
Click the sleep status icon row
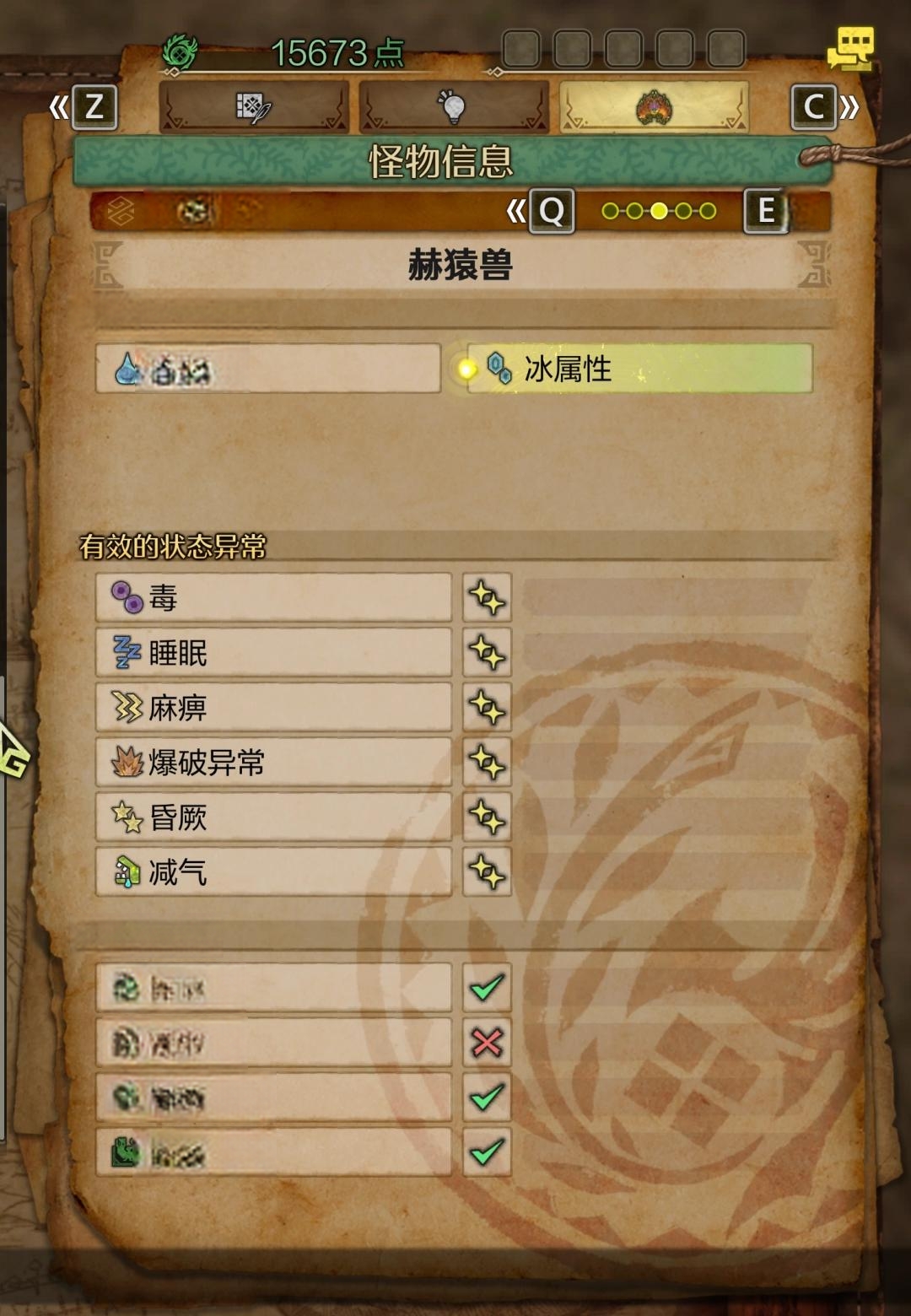click(273, 653)
